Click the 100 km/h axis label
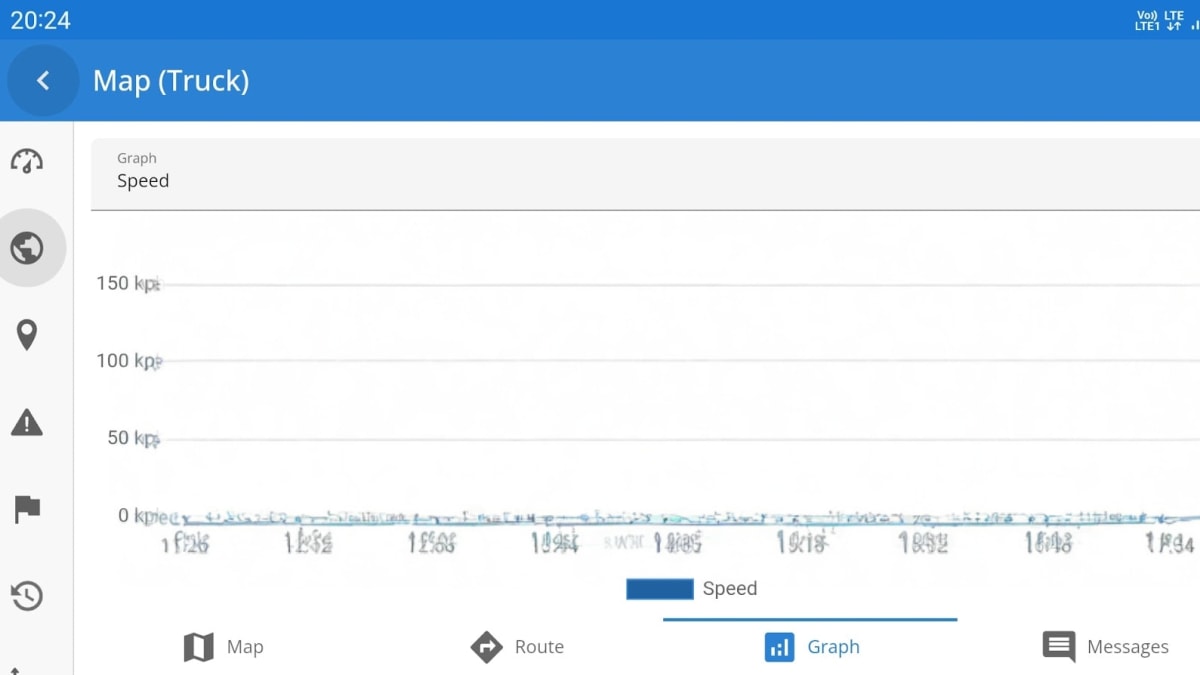The height and width of the screenshot is (675, 1200). tap(128, 360)
